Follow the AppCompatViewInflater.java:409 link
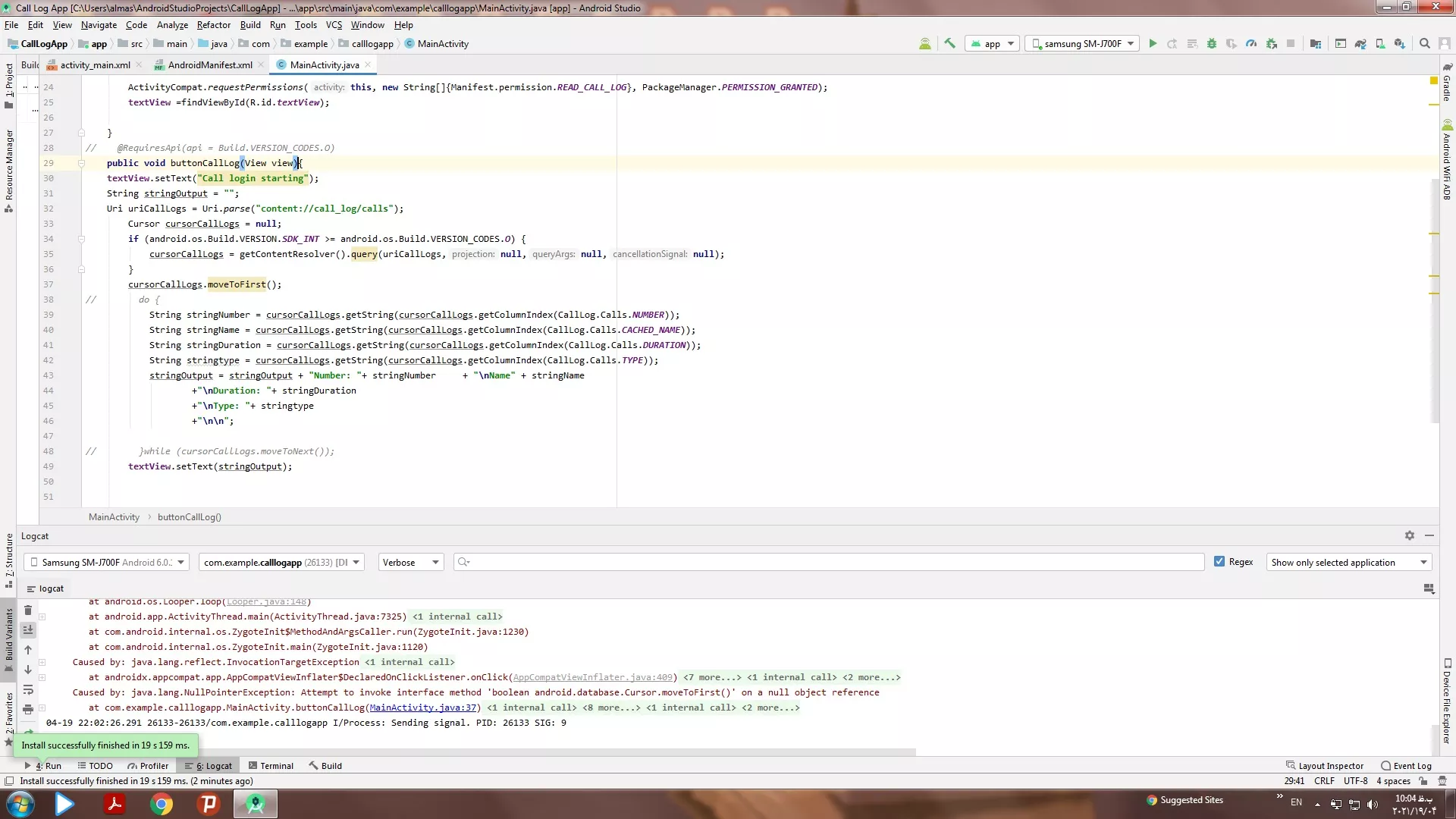1456x819 pixels. (592, 677)
